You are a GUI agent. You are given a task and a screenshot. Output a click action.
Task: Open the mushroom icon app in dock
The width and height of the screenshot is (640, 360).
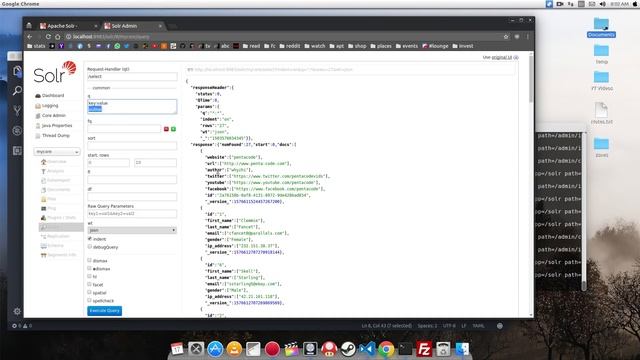tap(329, 349)
